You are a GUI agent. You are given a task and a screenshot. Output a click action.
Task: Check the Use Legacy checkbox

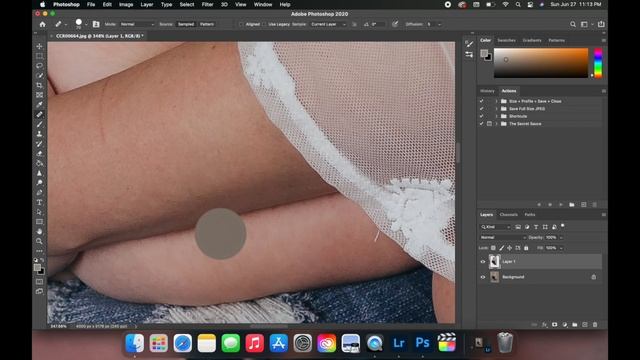264,24
